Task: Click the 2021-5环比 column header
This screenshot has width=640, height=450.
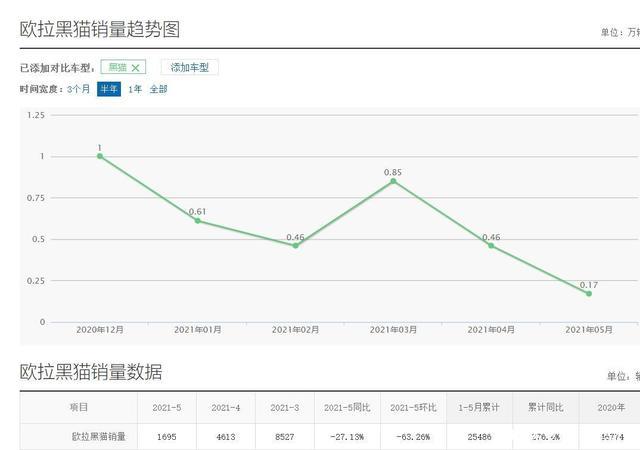Action: point(413,408)
